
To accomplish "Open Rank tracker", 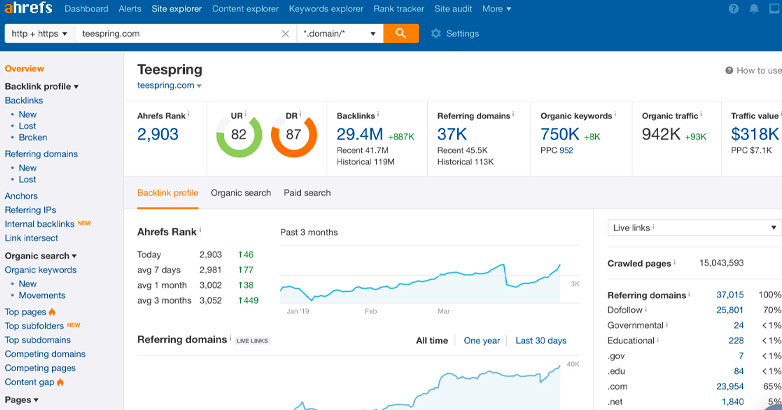I will (x=399, y=8).
